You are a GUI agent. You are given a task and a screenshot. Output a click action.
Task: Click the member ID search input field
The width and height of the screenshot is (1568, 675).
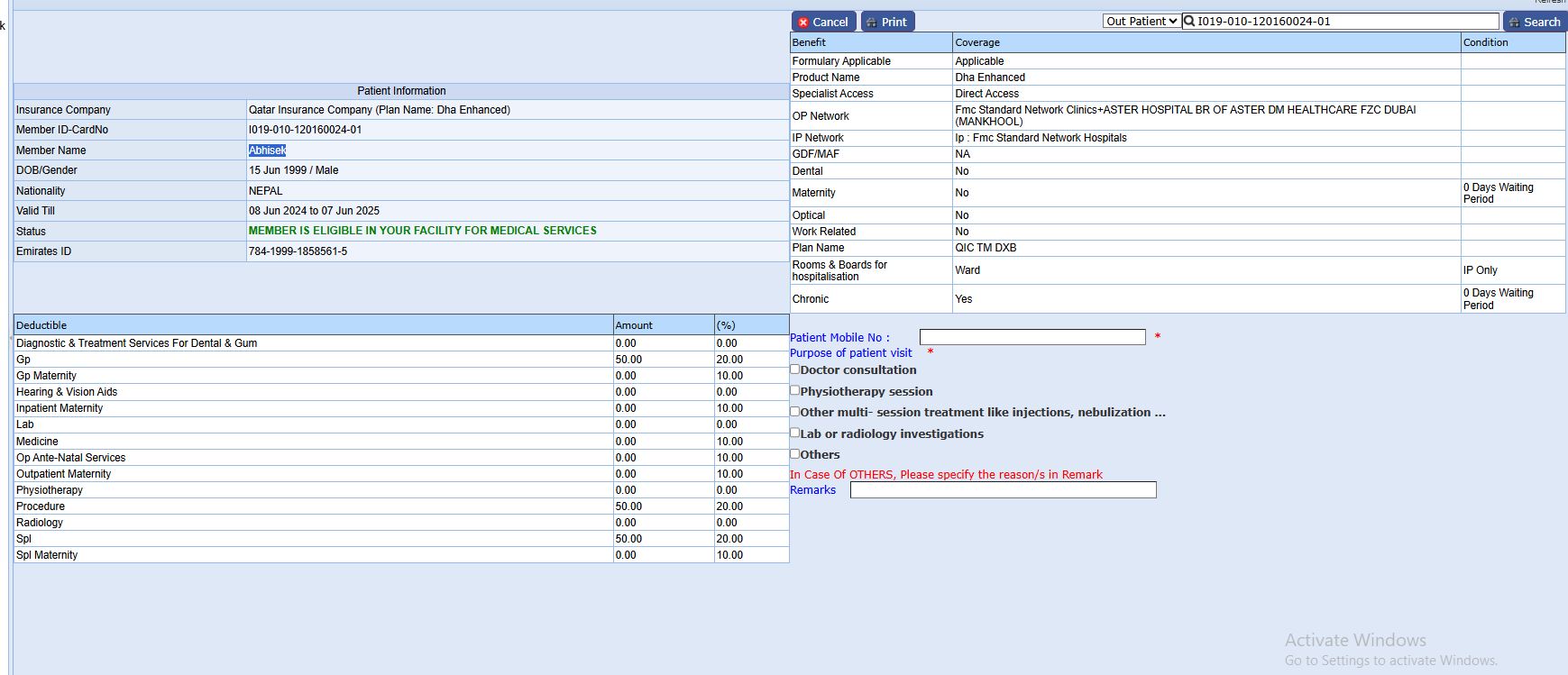click(x=1345, y=21)
